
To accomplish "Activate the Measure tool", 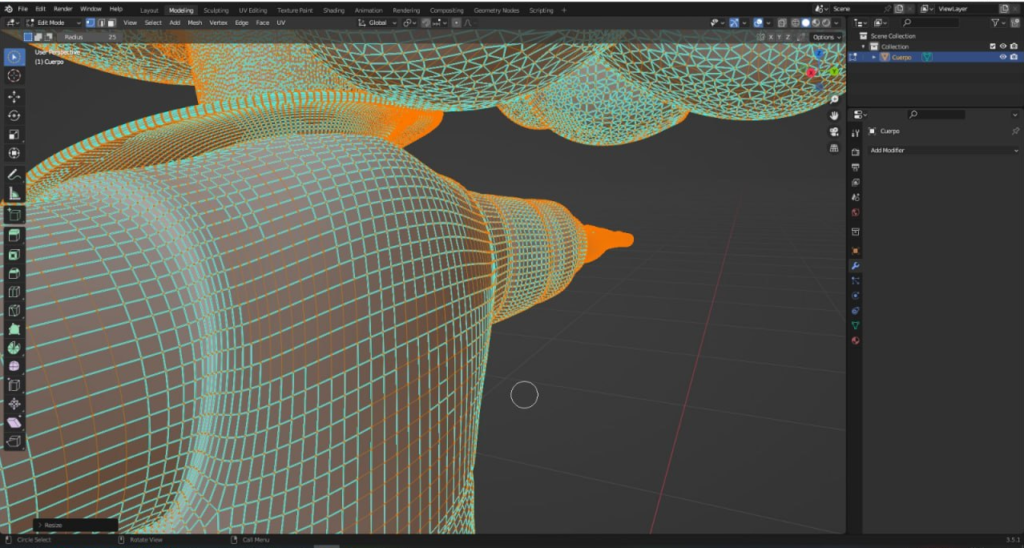I will tap(14, 192).
